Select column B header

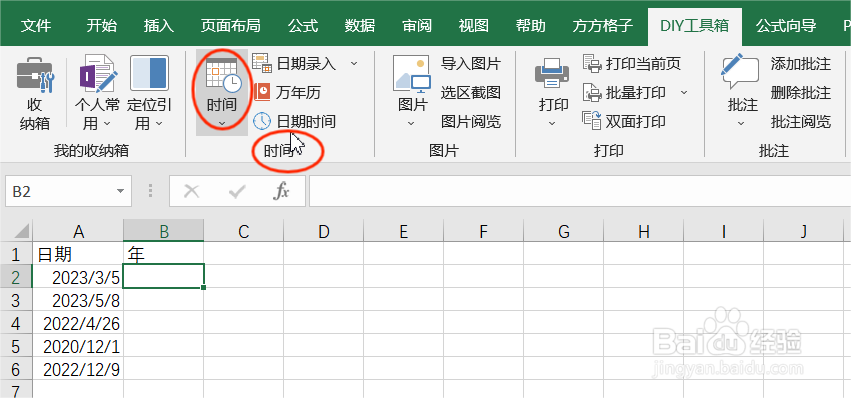(x=164, y=232)
